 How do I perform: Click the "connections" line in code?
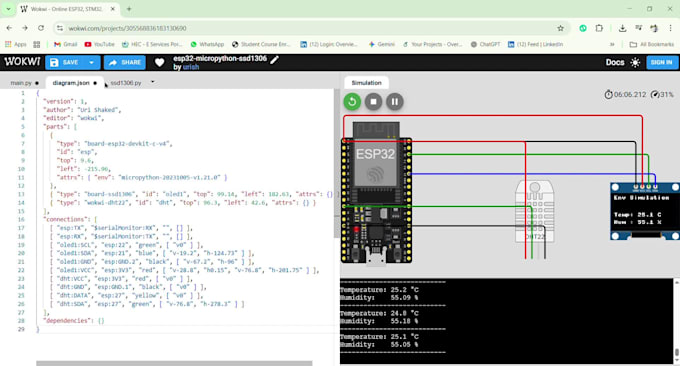pyautogui.click(x=70, y=219)
